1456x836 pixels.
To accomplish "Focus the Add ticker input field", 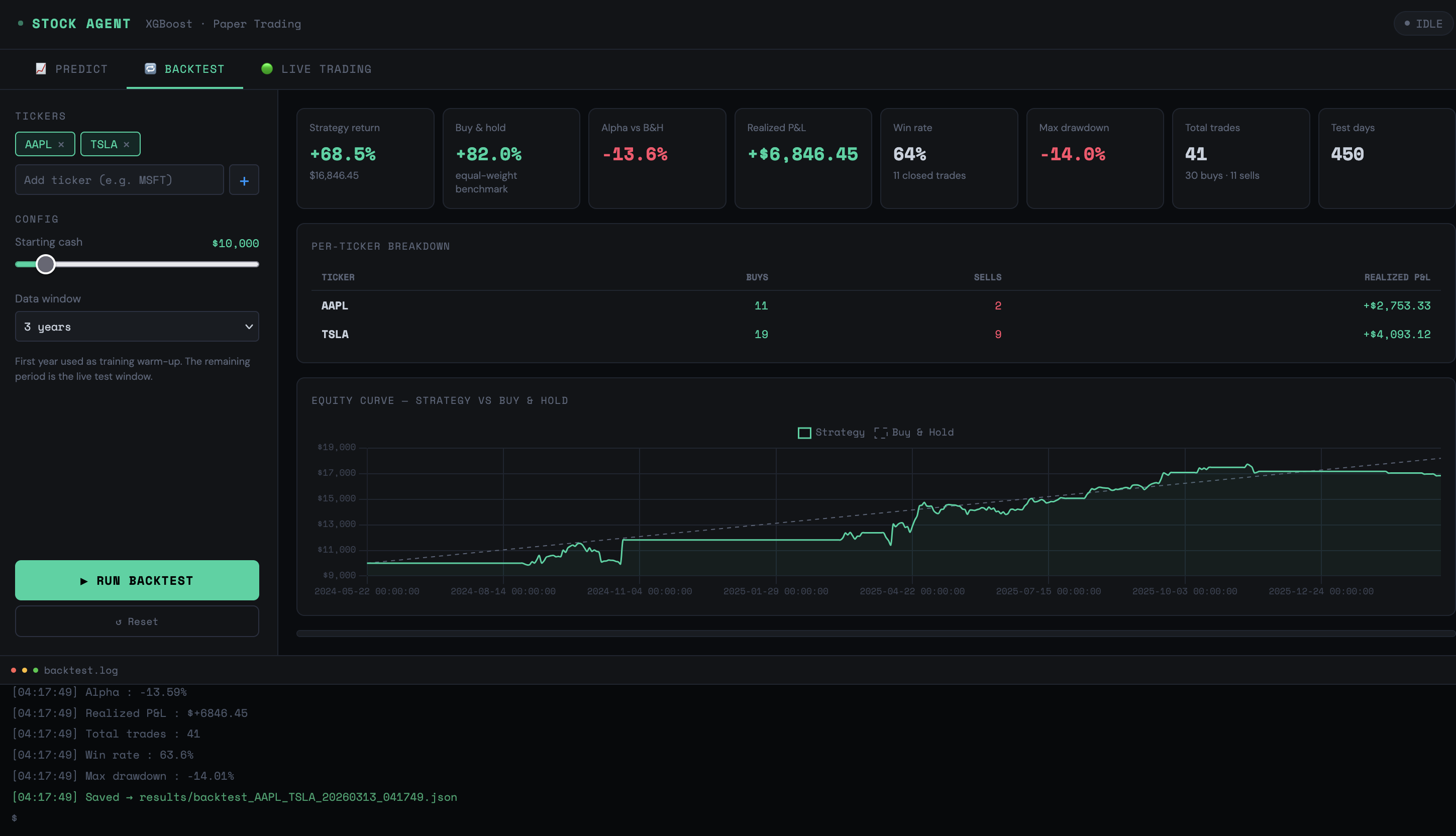I will (x=120, y=180).
